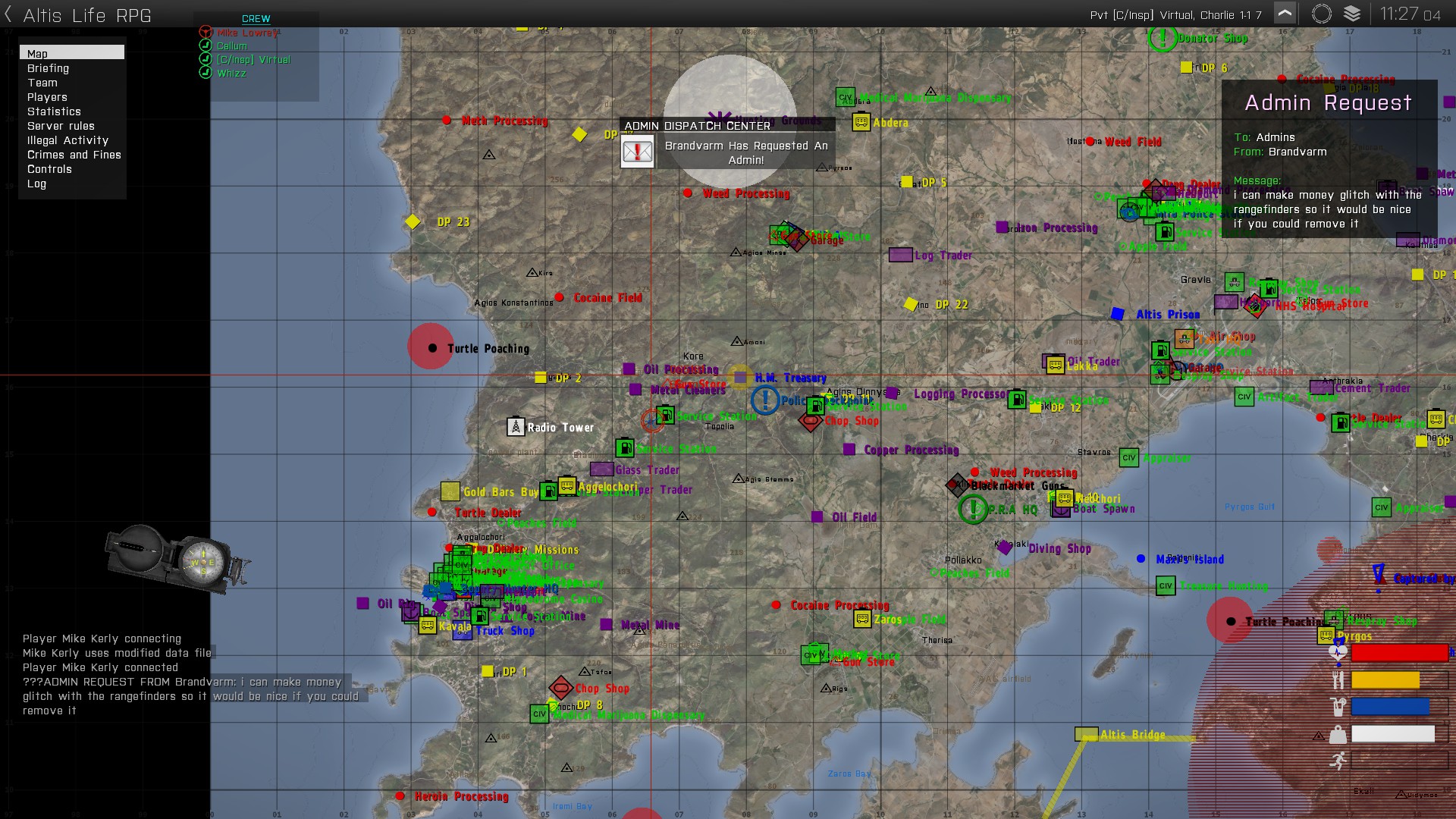
Task: Open the Briefing menu item
Action: (x=48, y=68)
